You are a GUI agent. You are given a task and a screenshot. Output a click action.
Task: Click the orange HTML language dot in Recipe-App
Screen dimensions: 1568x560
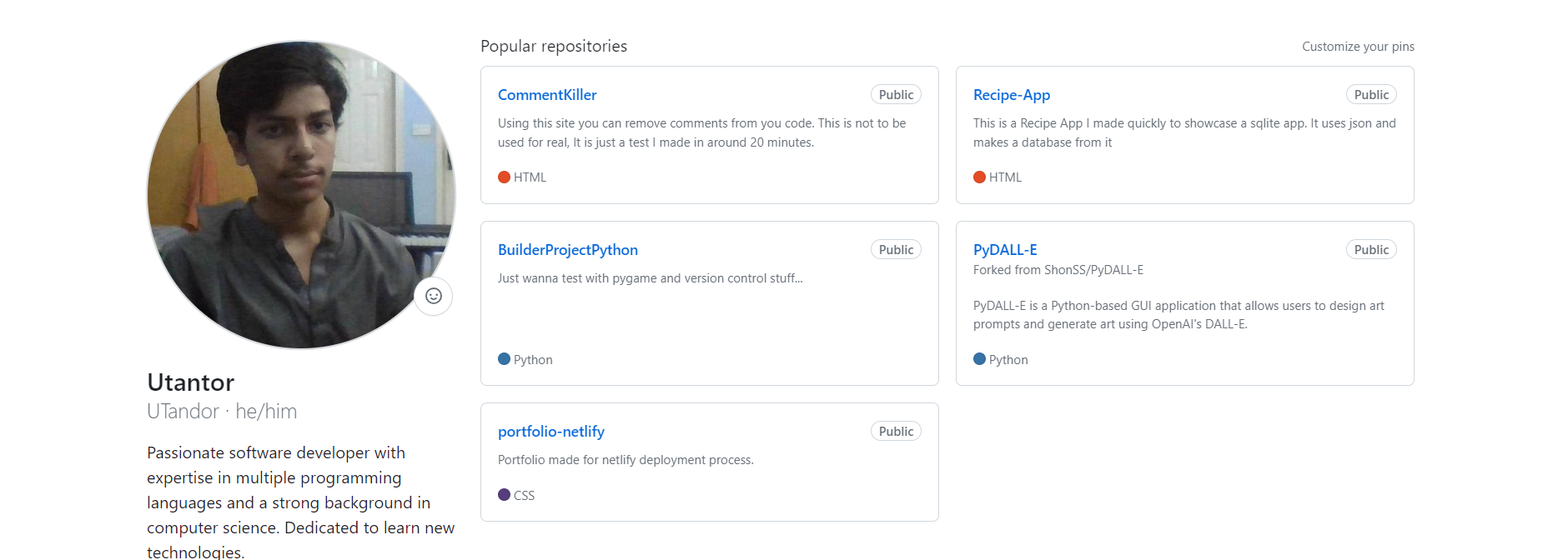[979, 177]
